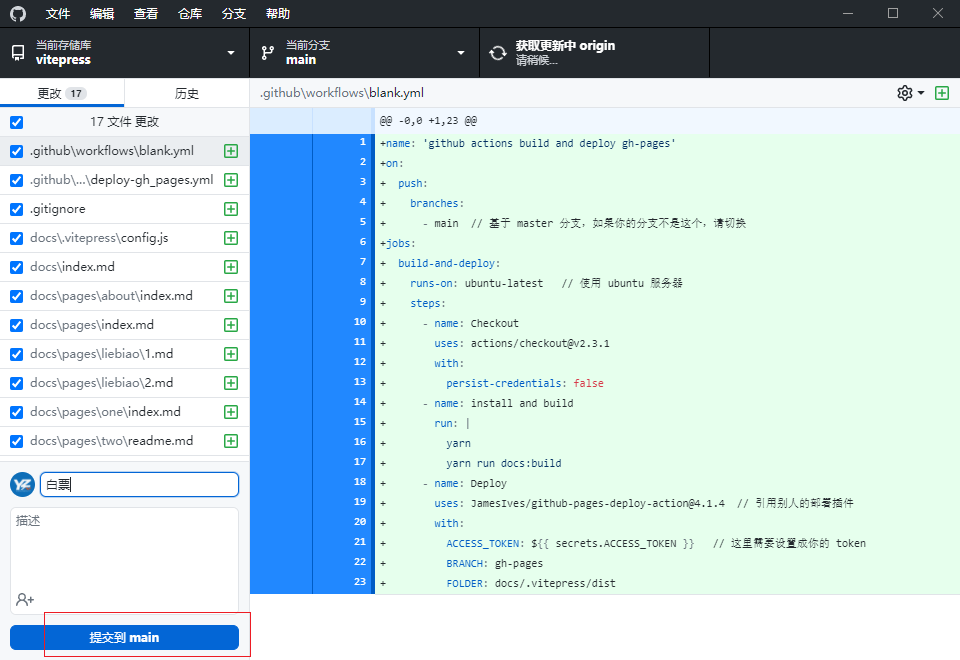This screenshot has width=960, height=660.
Task: Expand the current branch main dropdown
Action: click(x=364, y=53)
